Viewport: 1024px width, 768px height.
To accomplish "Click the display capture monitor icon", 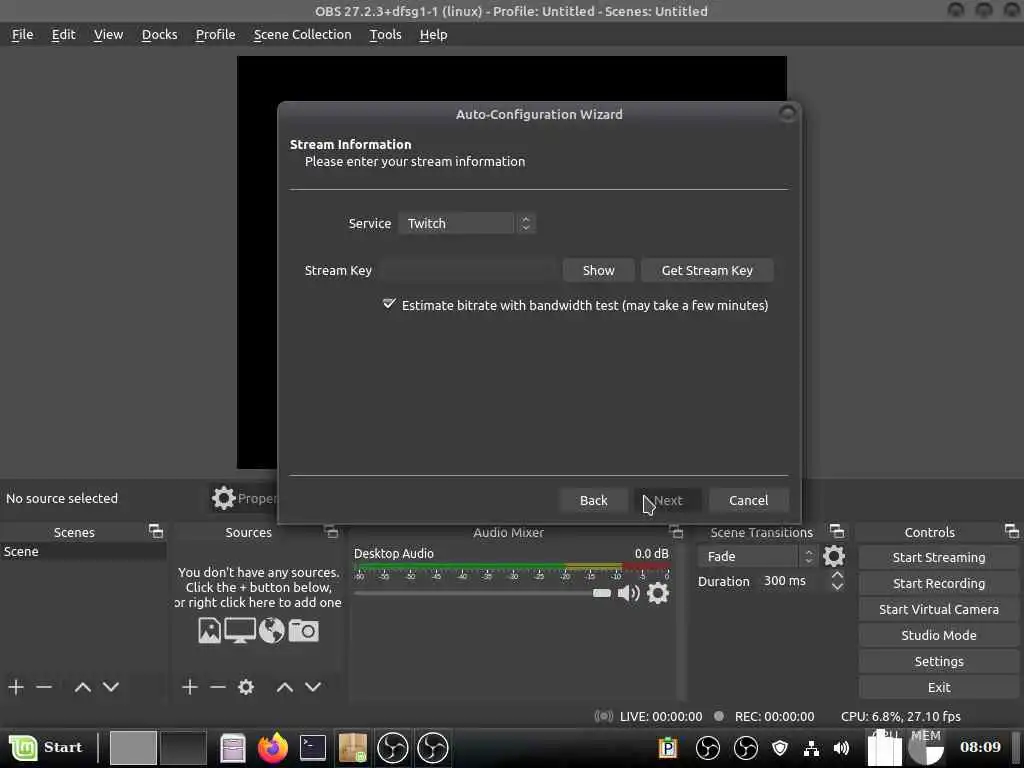I will tap(240, 630).
